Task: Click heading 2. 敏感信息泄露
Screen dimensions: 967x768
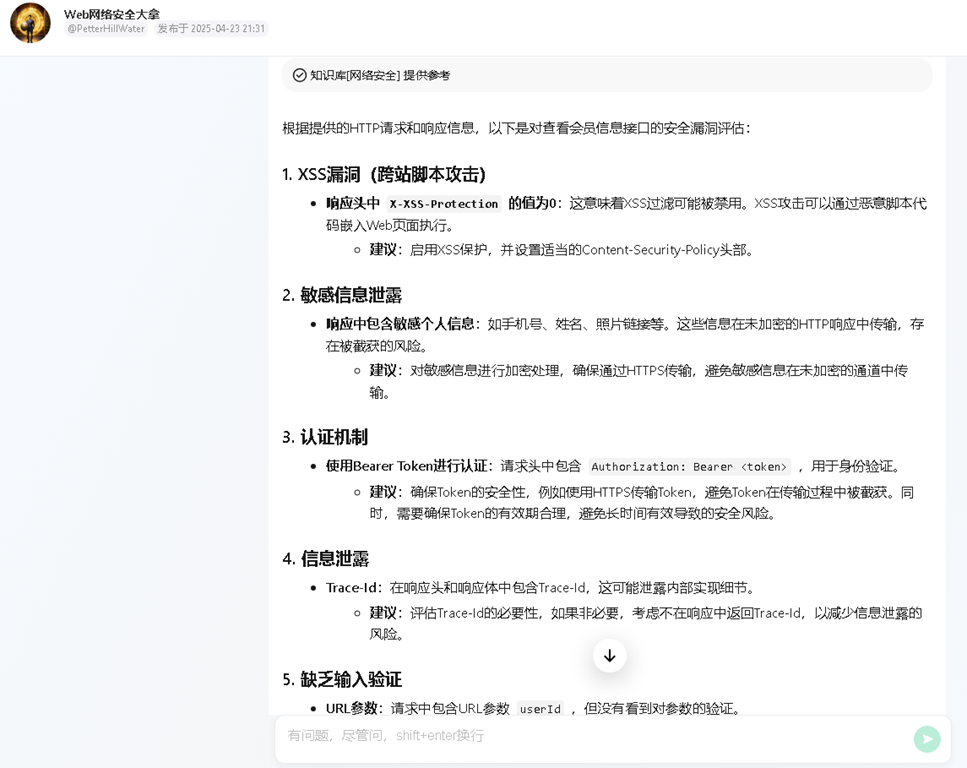Action: 342,295
